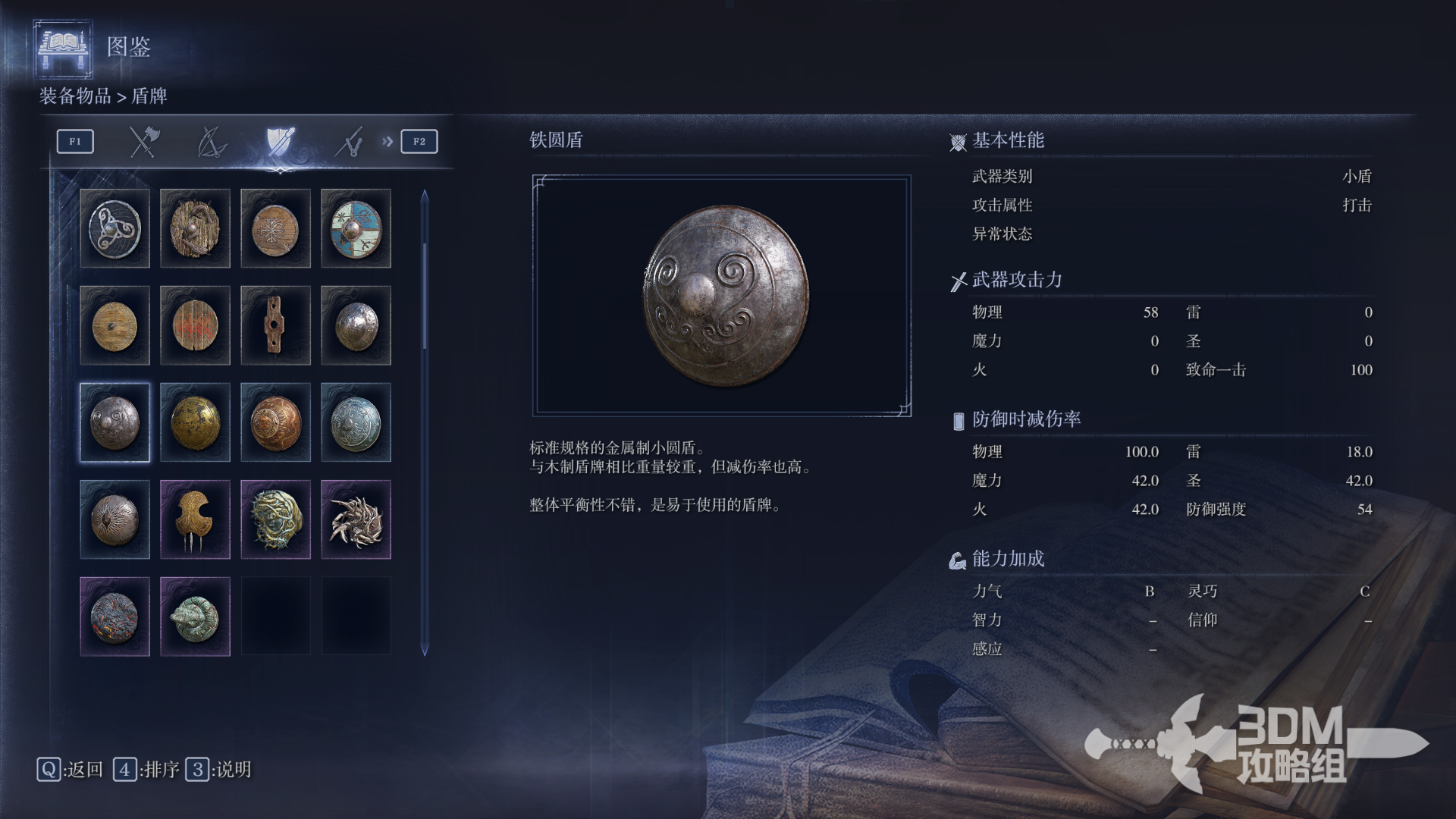The height and width of the screenshot is (819, 1456).
Task: Select the triskelion spiral shield icon
Action: pos(115,228)
